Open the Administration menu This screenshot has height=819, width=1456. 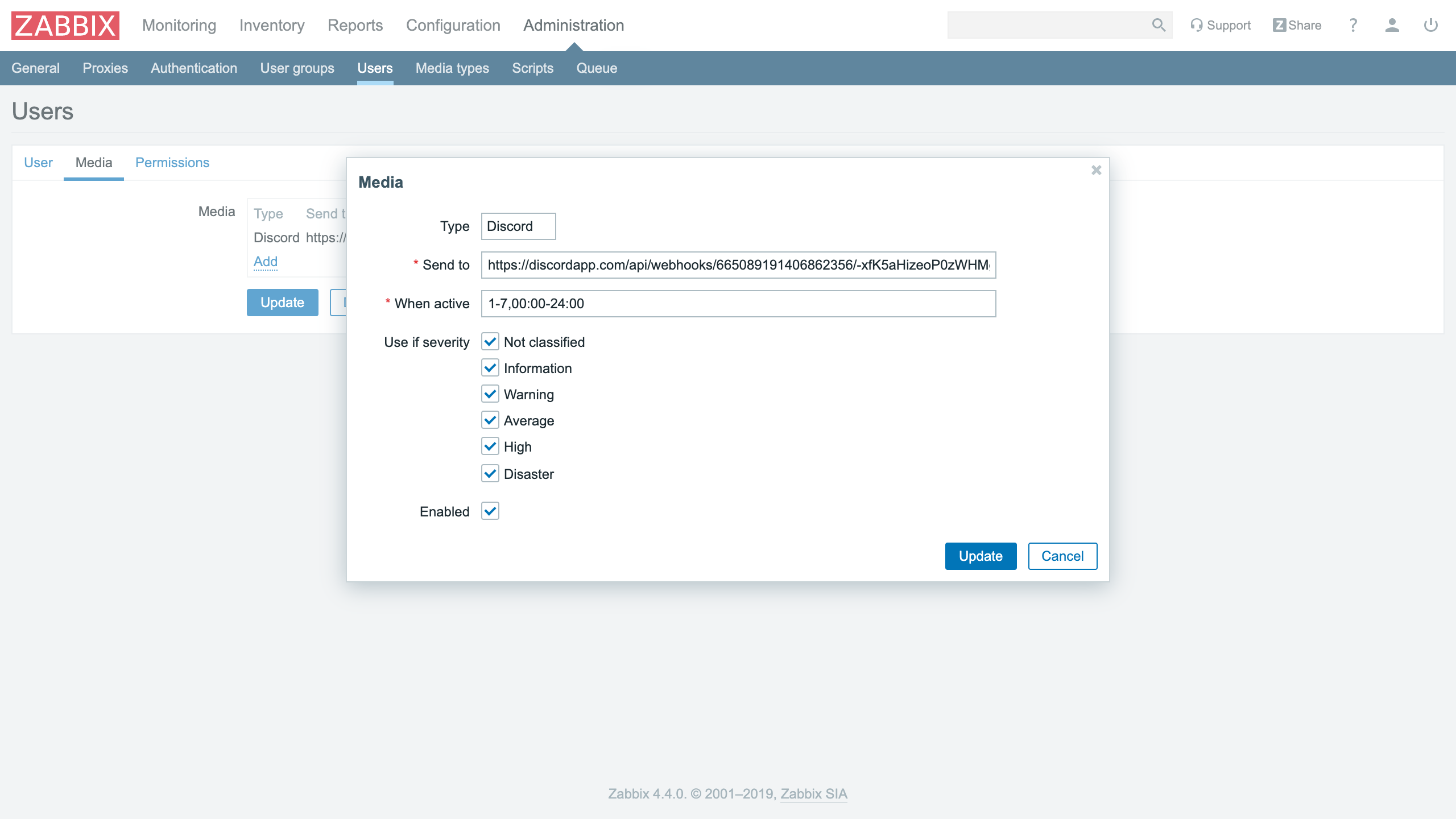click(x=573, y=26)
